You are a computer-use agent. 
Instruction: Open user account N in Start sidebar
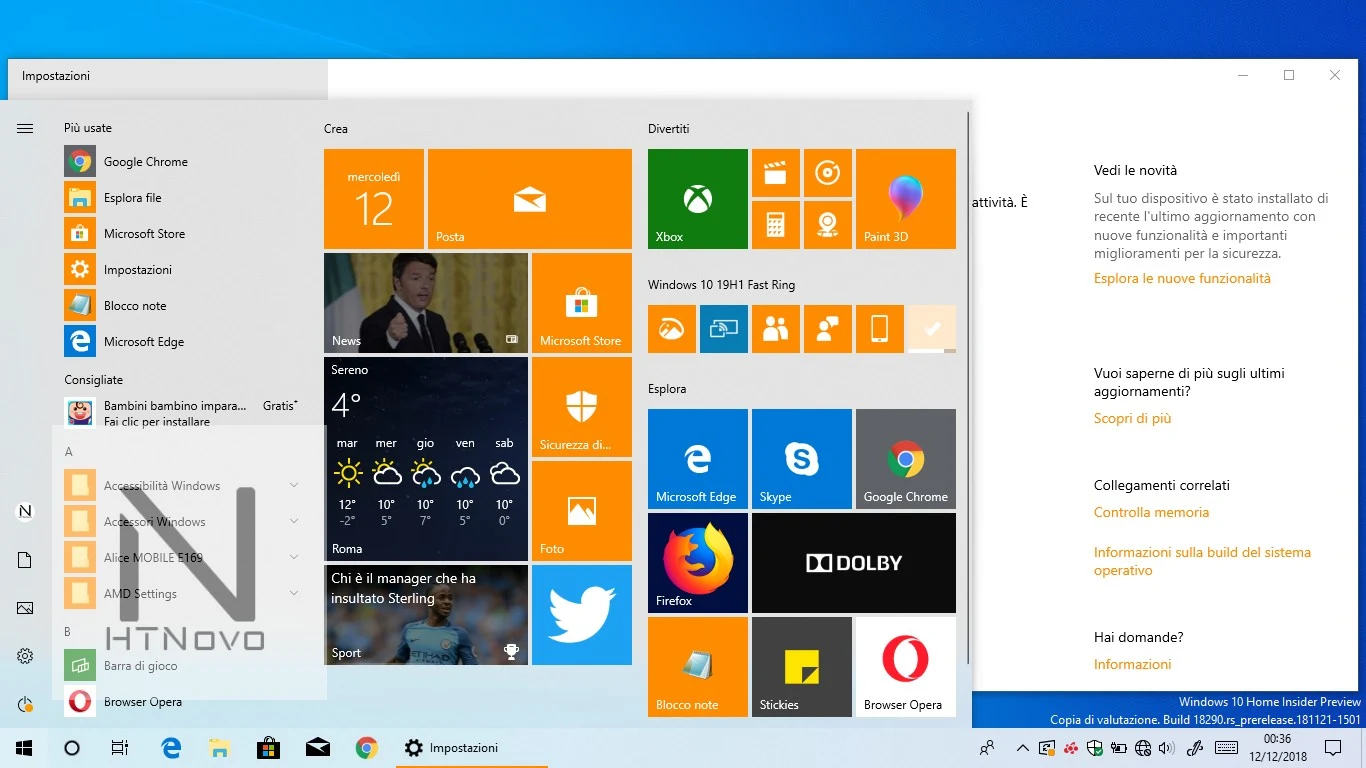click(x=25, y=512)
